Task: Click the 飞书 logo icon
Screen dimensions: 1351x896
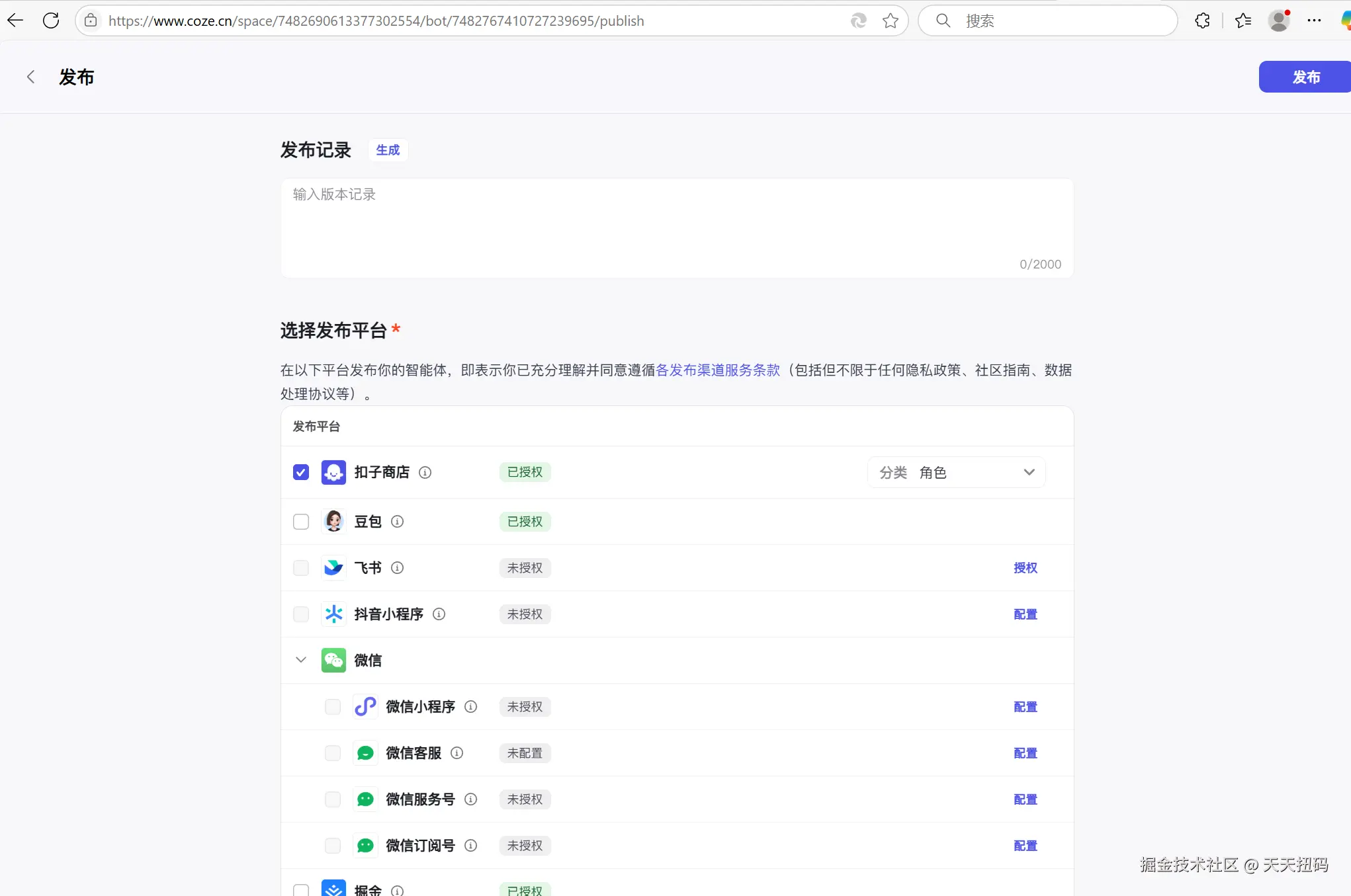Action: pyautogui.click(x=333, y=568)
